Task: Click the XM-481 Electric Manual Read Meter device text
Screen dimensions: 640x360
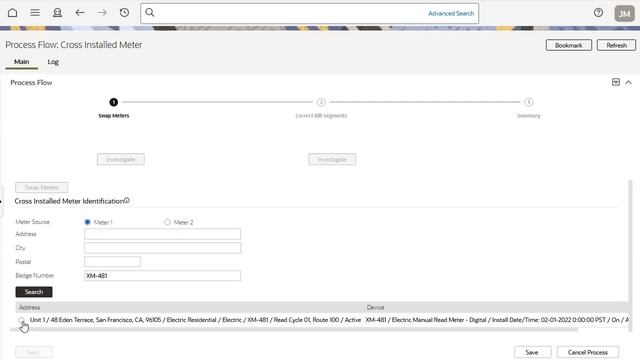Action: (497, 320)
